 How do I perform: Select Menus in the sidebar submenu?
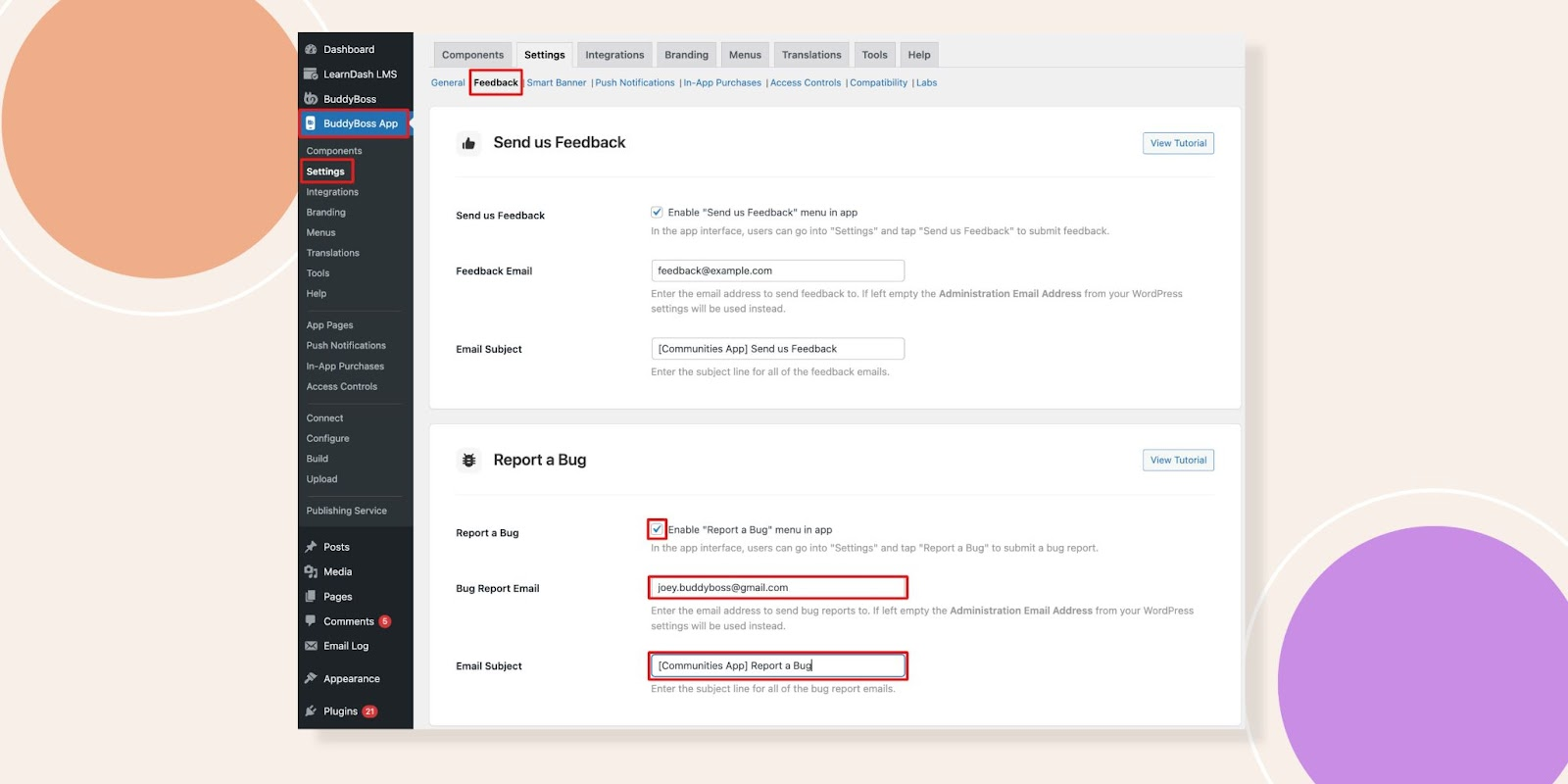pos(320,232)
